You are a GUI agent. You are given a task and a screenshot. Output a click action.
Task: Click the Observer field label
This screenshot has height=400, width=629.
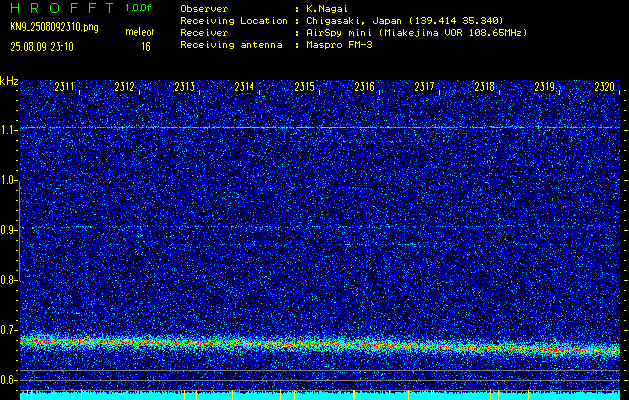tap(204, 9)
